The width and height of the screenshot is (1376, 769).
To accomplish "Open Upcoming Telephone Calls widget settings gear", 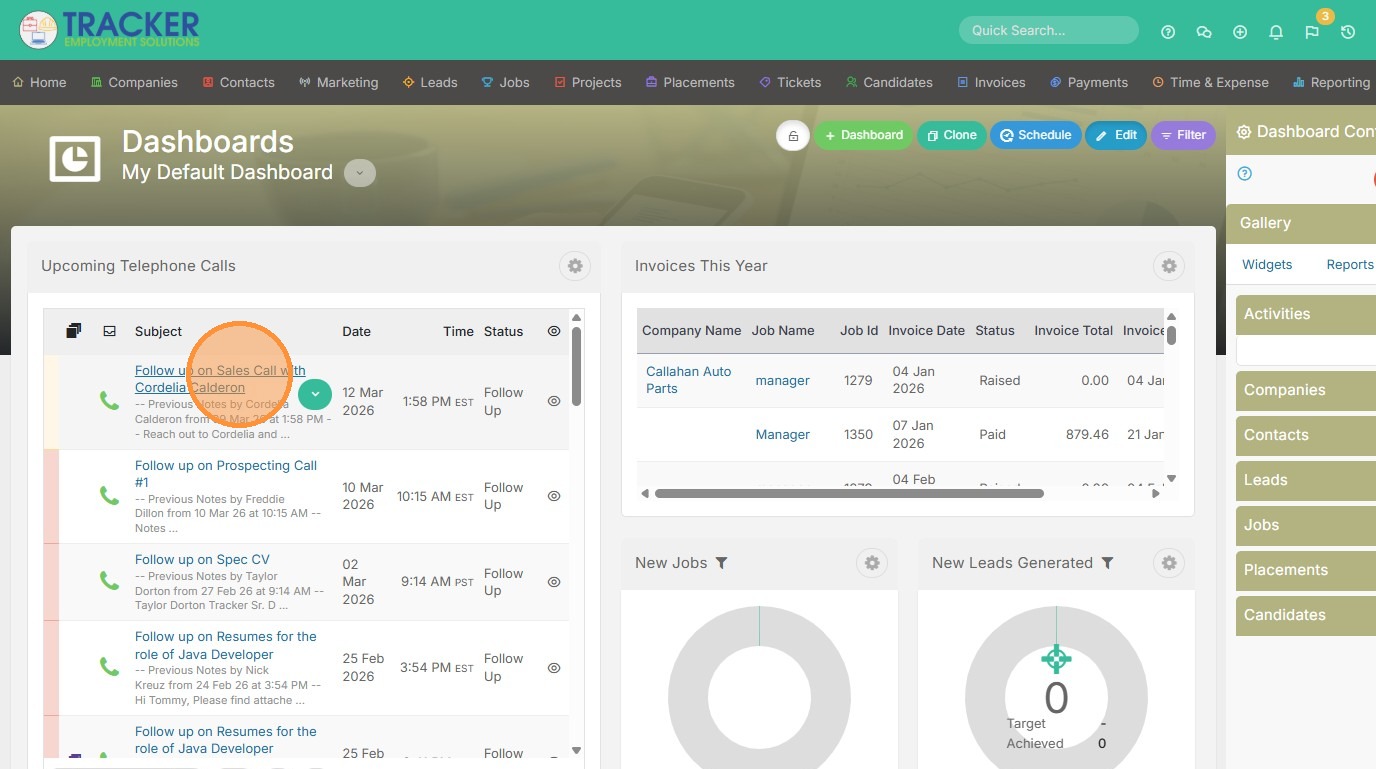I will pyautogui.click(x=575, y=266).
